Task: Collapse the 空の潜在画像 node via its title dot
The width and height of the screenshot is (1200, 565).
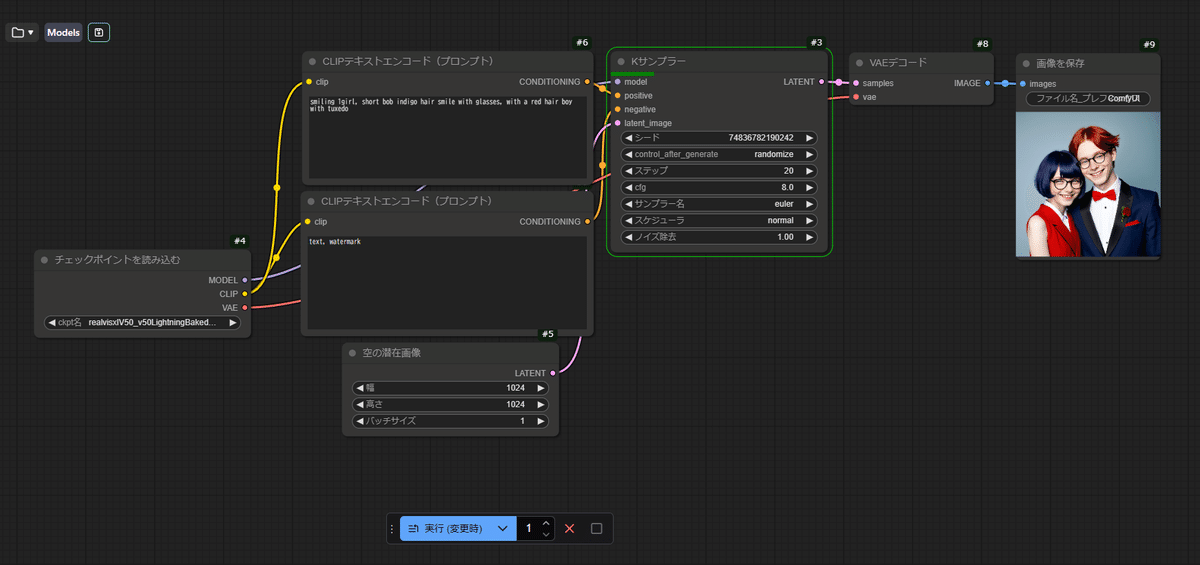Action: (x=353, y=353)
